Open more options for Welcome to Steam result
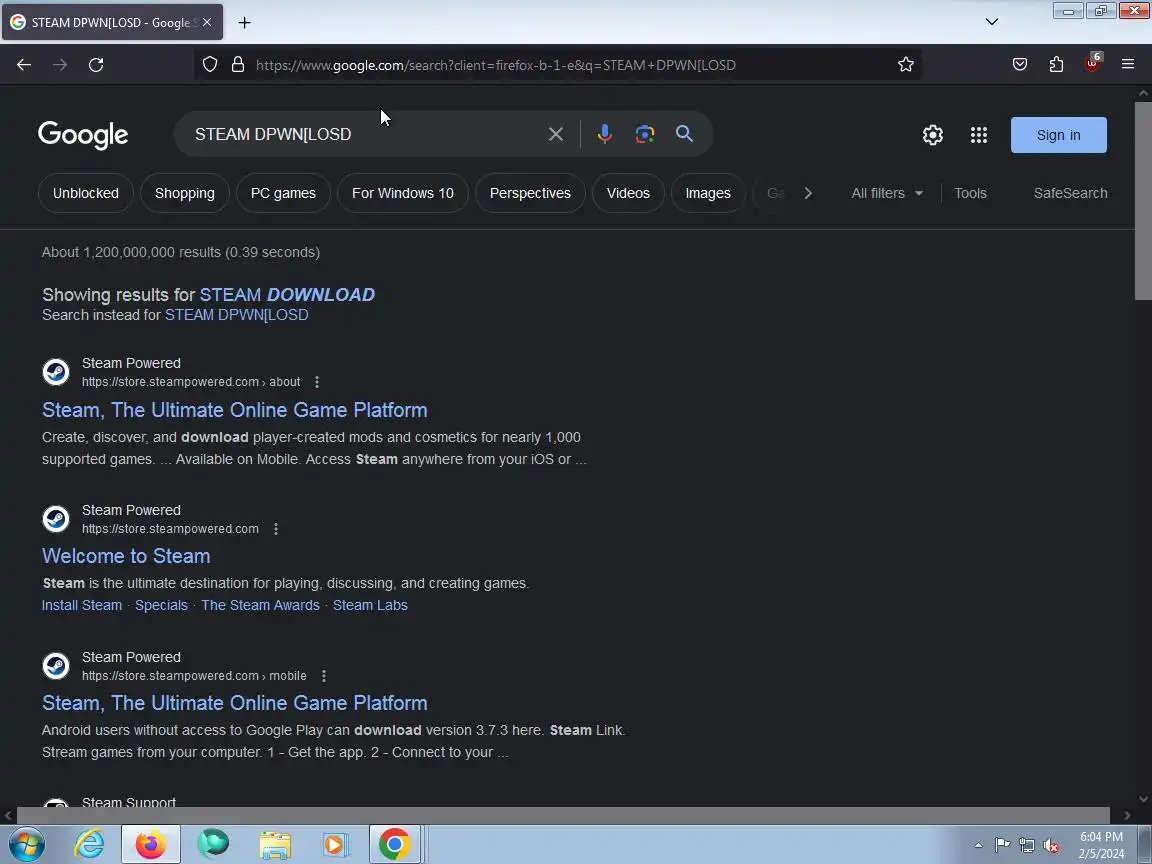This screenshot has height=864, width=1152. point(276,529)
